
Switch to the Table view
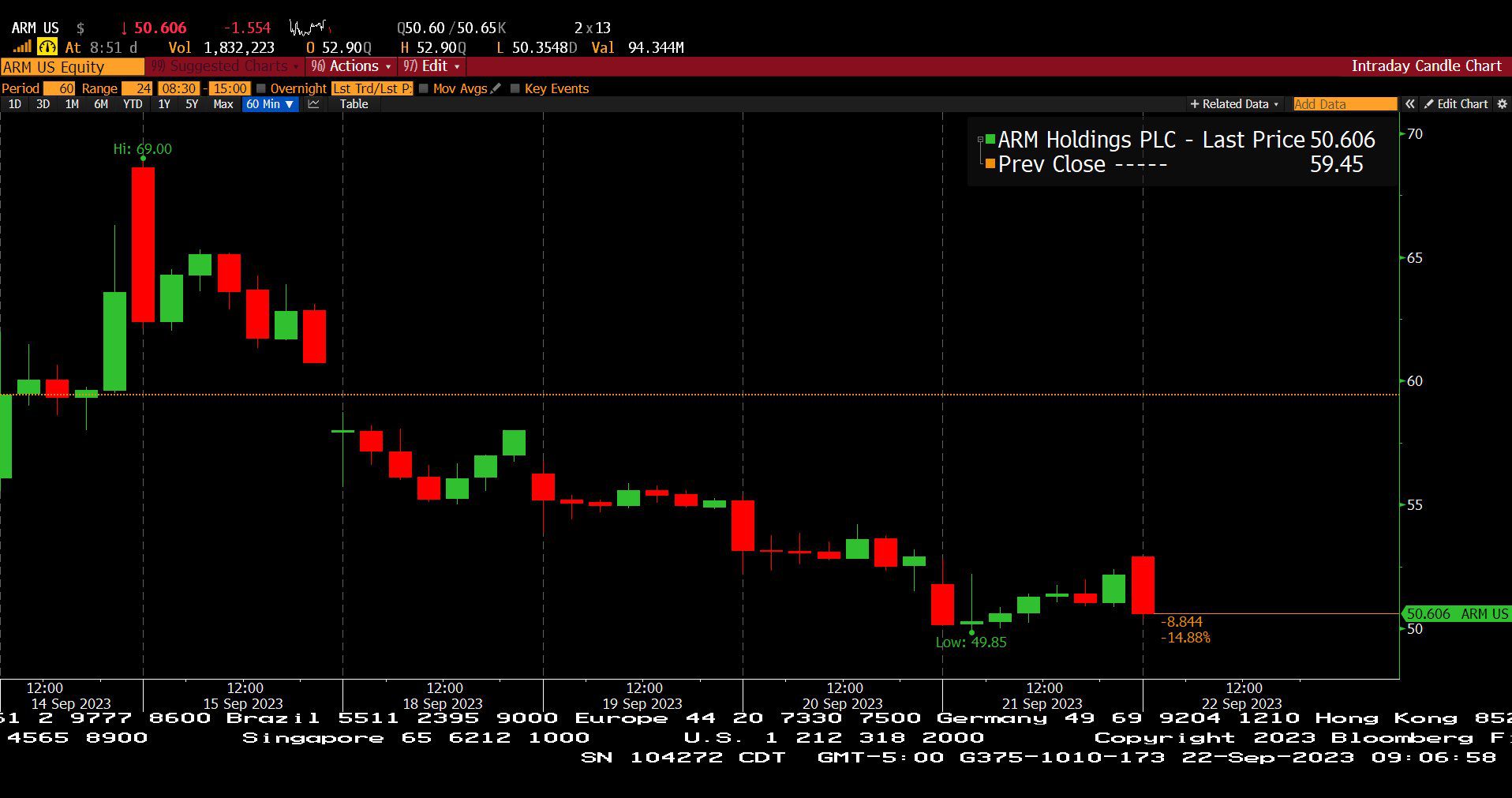tap(354, 104)
